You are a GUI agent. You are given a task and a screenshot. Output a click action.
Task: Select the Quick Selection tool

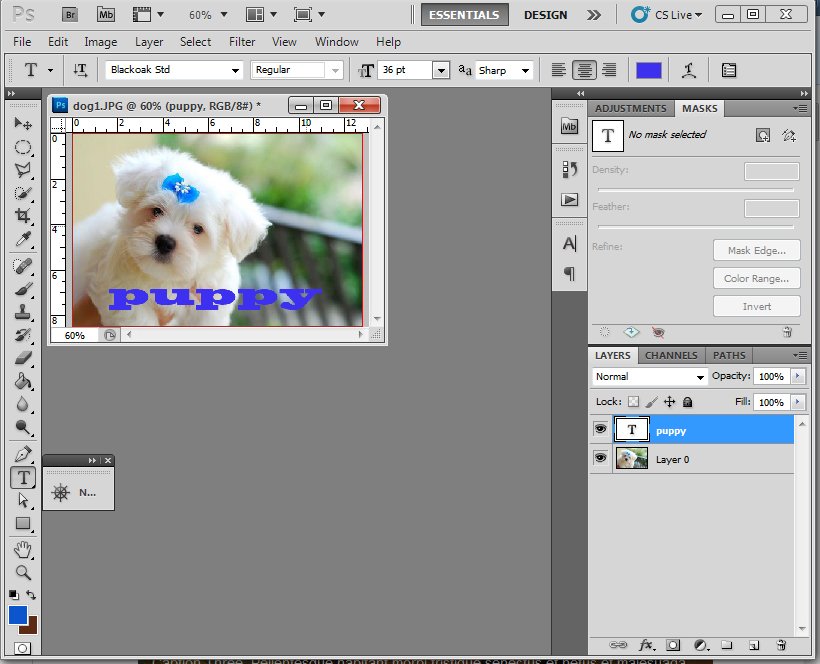click(x=22, y=193)
